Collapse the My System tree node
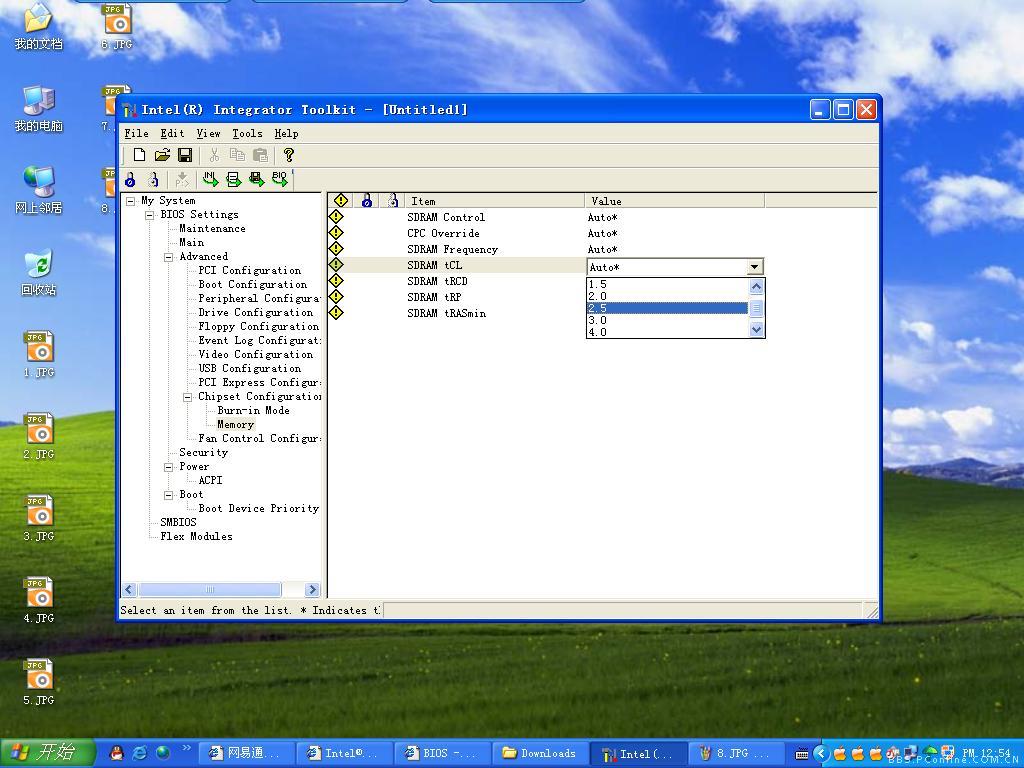The height and width of the screenshot is (768, 1024). (x=131, y=200)
